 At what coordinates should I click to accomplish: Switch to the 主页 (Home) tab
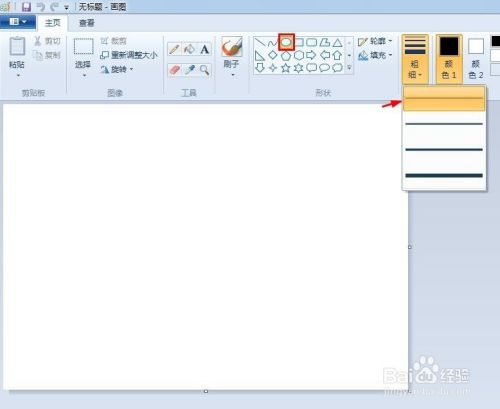(x=53, y=23)
